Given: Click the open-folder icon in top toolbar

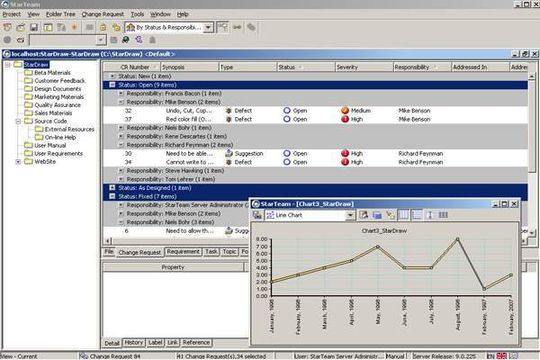Looking at the screenshot, I should click(21, 27).
